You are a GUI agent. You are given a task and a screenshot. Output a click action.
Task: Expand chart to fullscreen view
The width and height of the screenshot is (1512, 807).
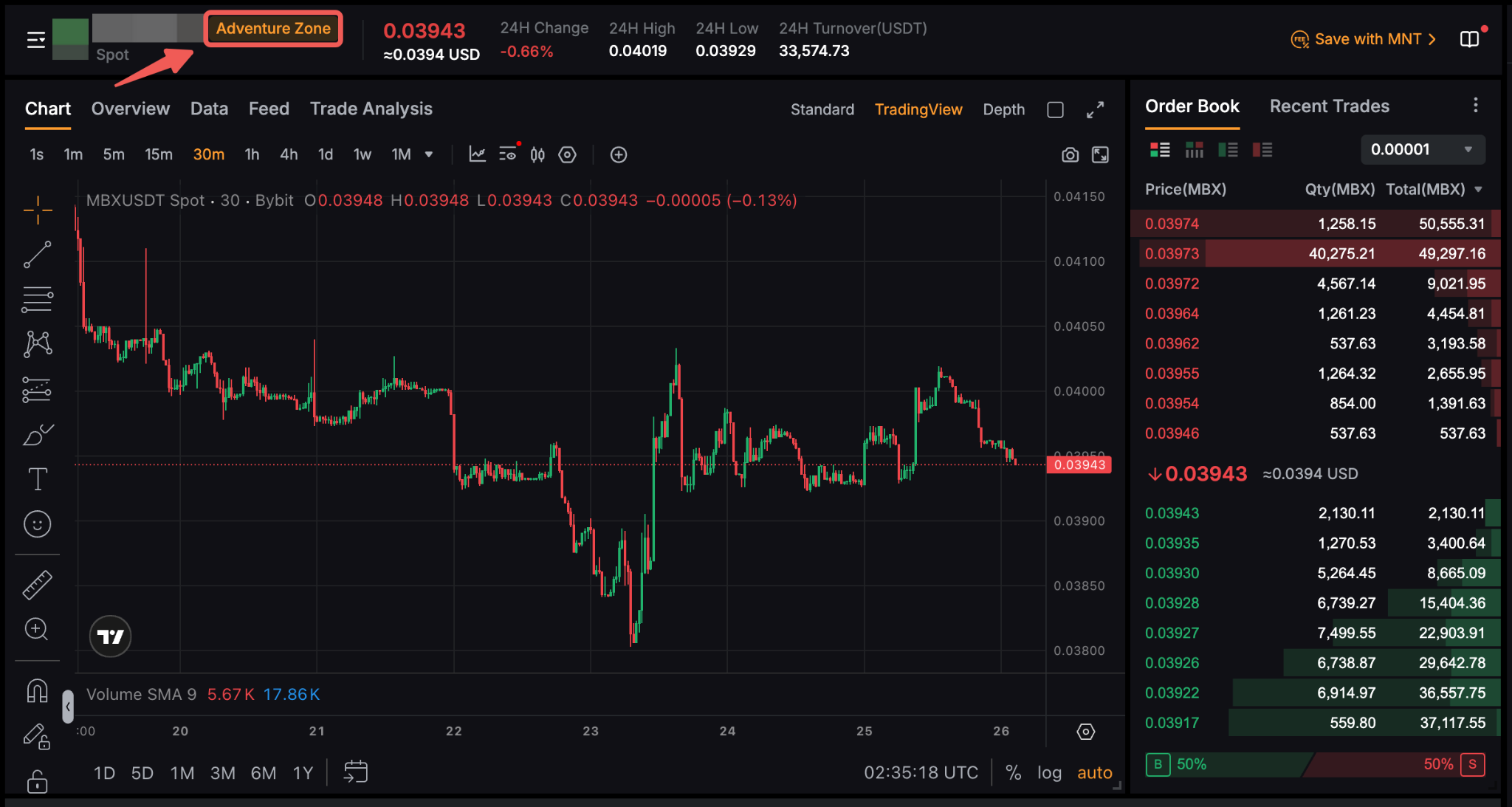click(1095, 110)
